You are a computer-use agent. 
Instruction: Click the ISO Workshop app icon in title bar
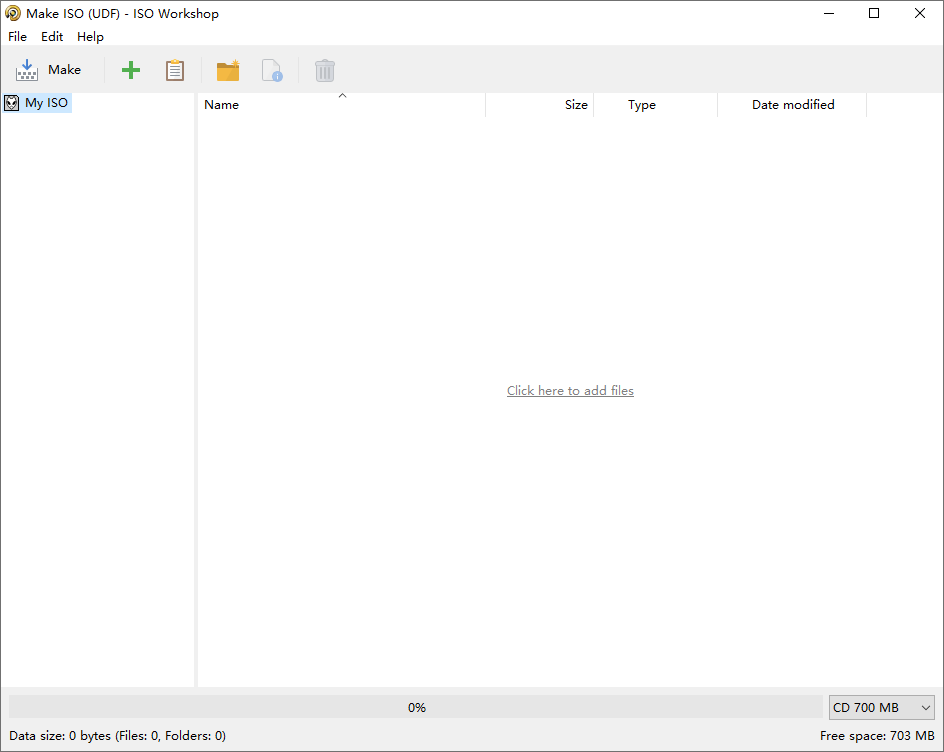pos(13,14)
